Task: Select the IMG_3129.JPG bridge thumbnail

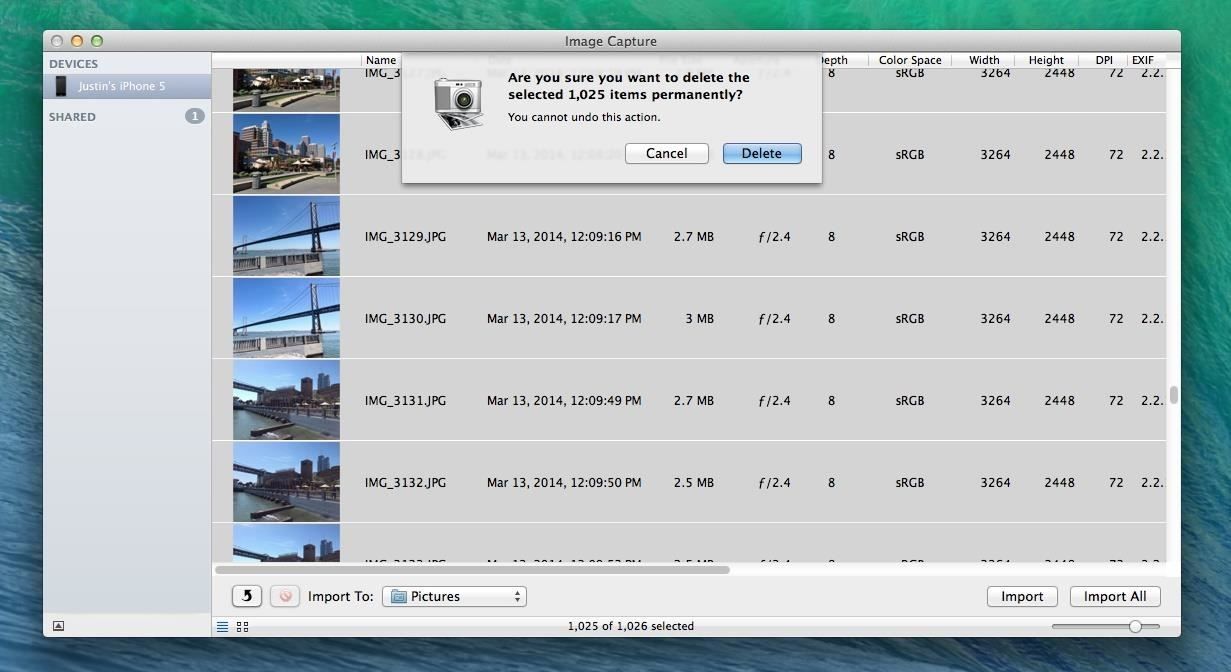Action: [x=286, y=236]
